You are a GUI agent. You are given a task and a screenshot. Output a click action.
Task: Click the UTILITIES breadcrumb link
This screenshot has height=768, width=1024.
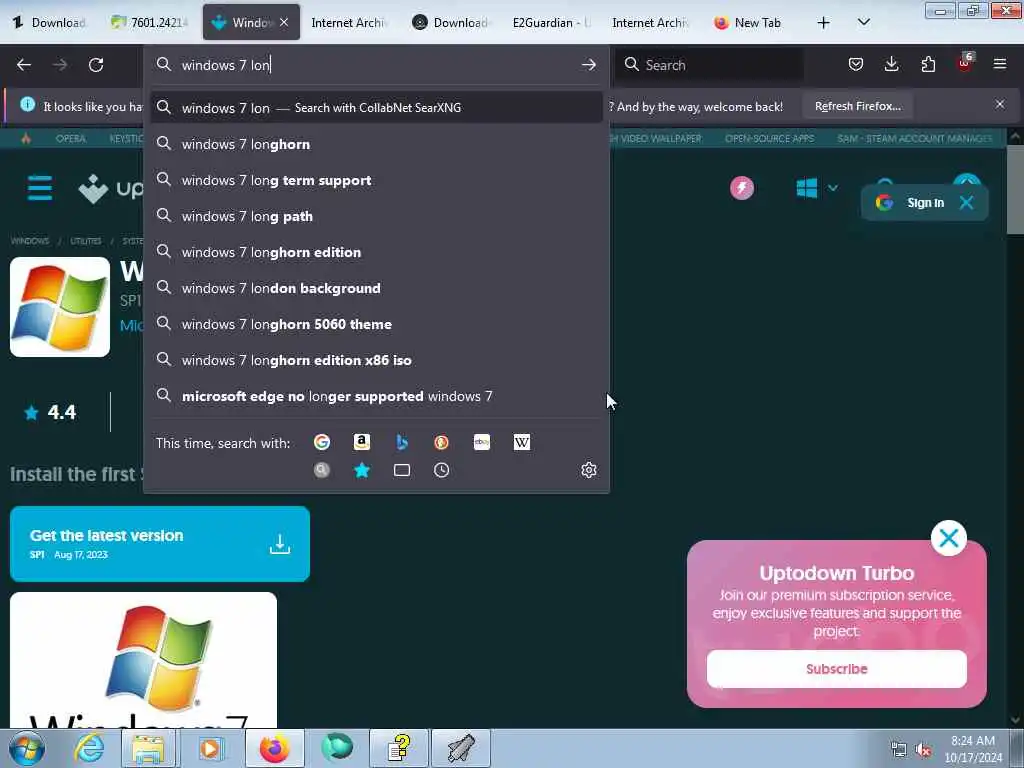click(x=86, y=241)
